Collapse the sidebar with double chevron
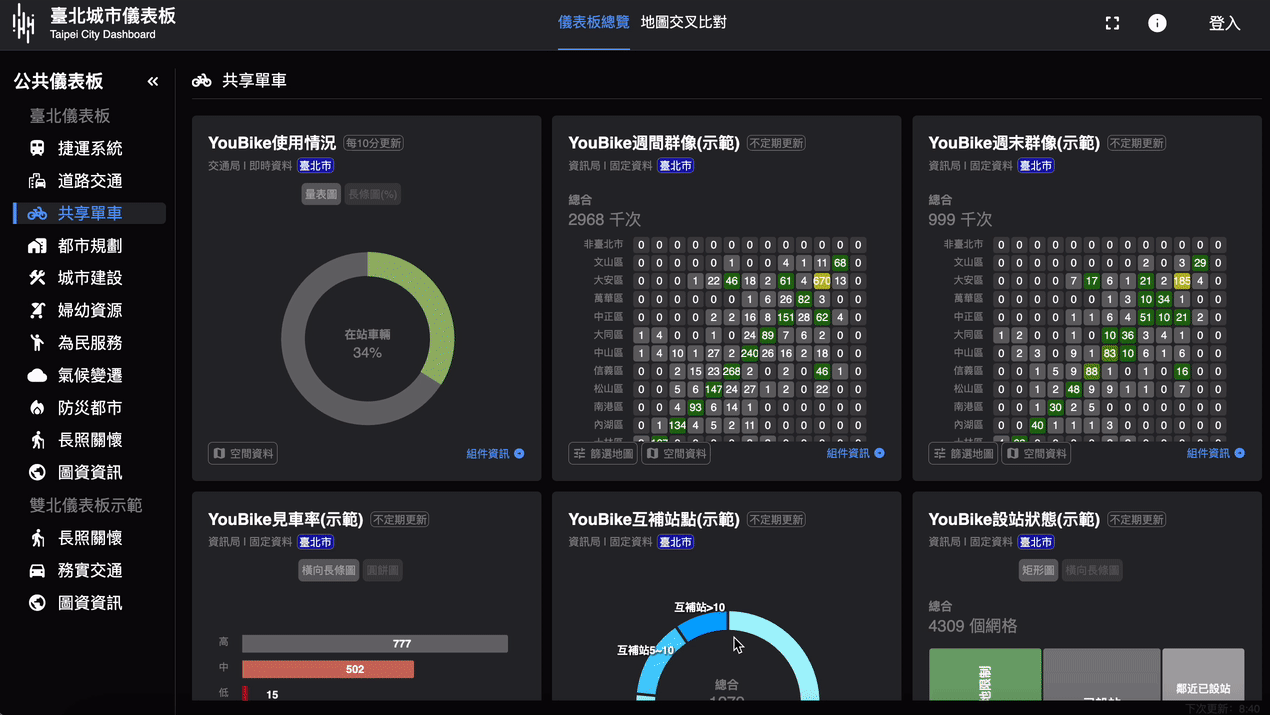The image size is (1270, 715). (x=153, y=81)
